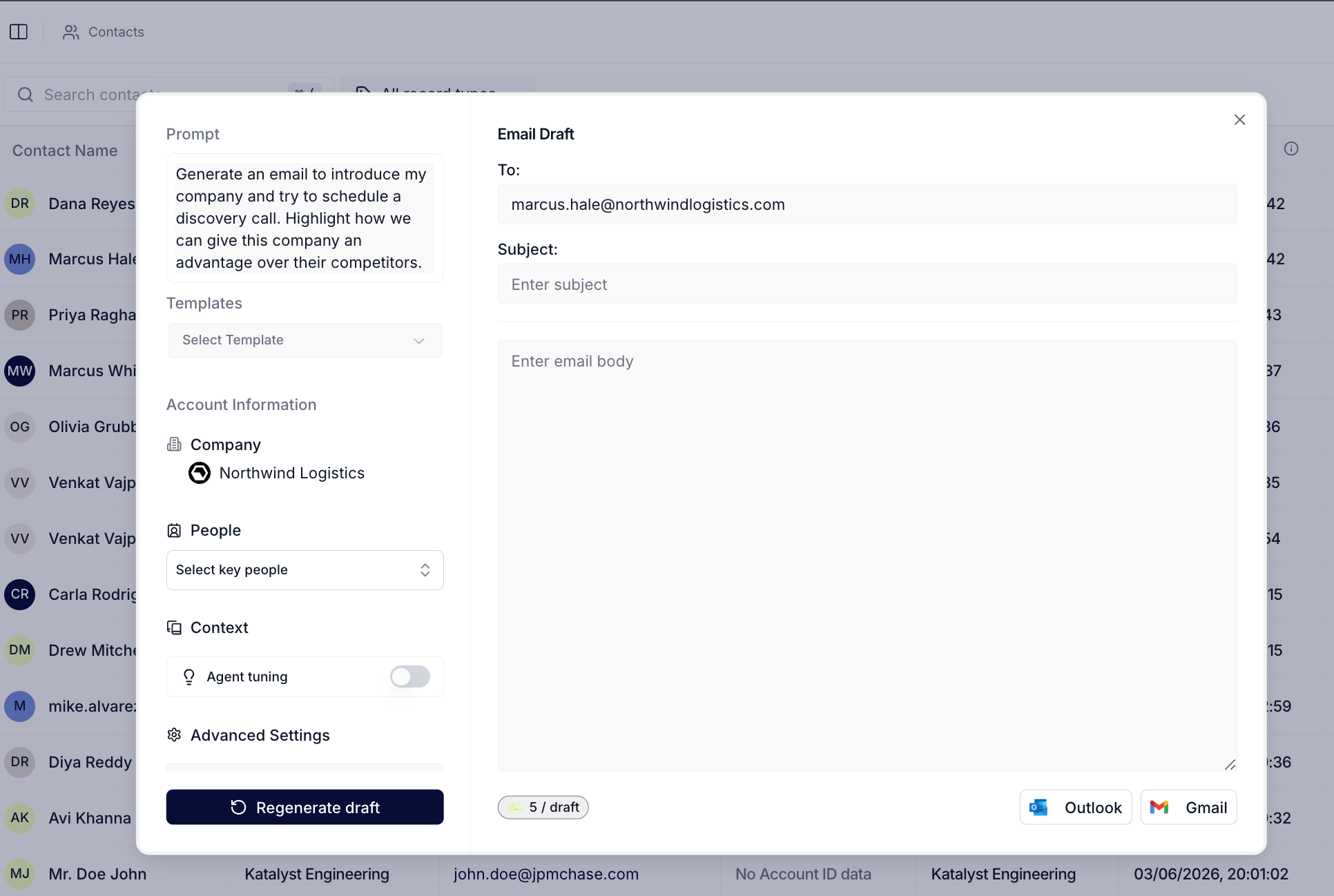
Task: Click the OG avatar for Olivia
Action: point(20,427)
